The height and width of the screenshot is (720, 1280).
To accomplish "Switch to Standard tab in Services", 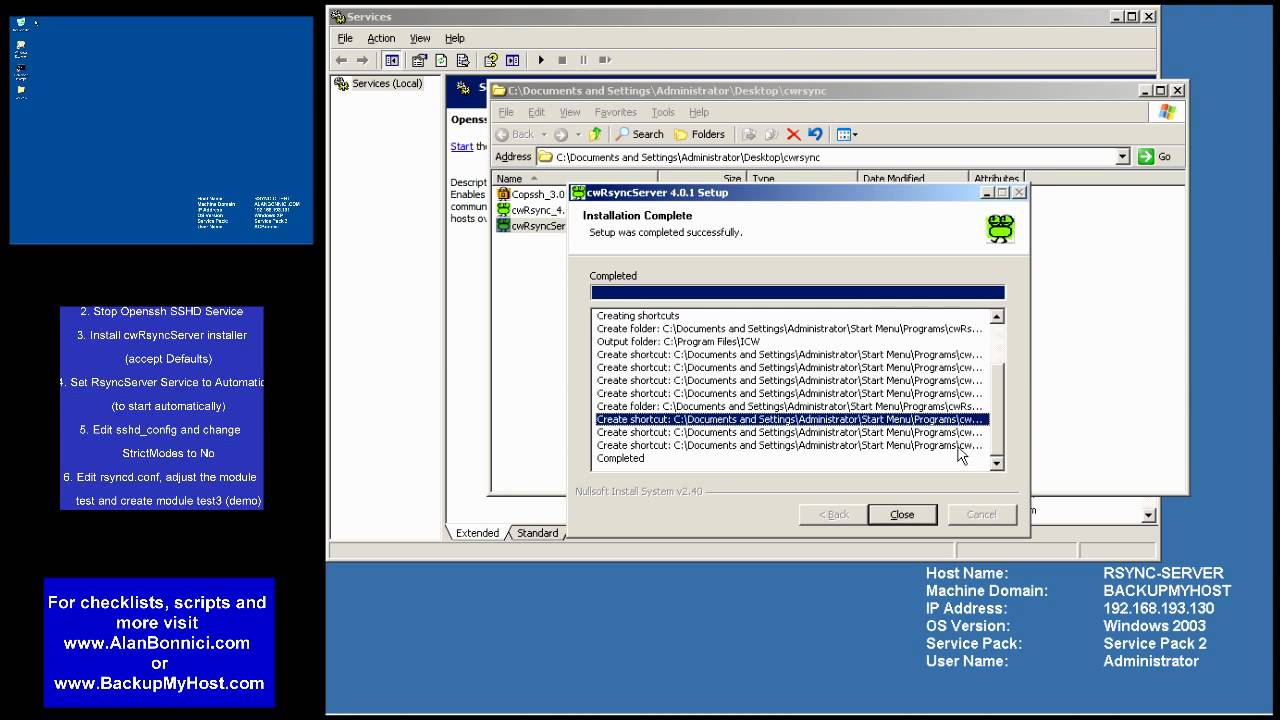I will pos(537,533).
